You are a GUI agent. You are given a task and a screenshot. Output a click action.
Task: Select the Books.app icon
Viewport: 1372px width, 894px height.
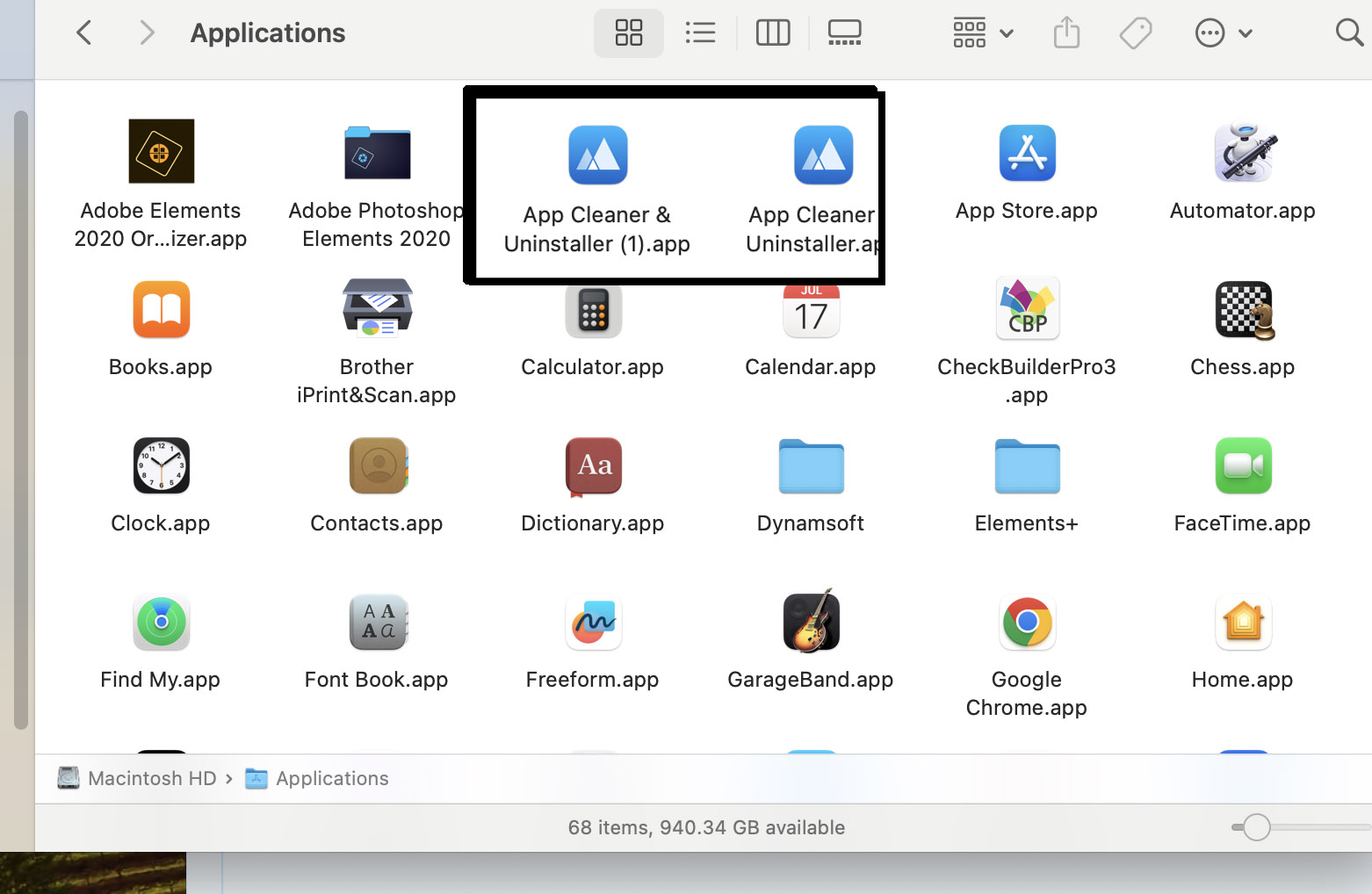(x=161, y=309)
